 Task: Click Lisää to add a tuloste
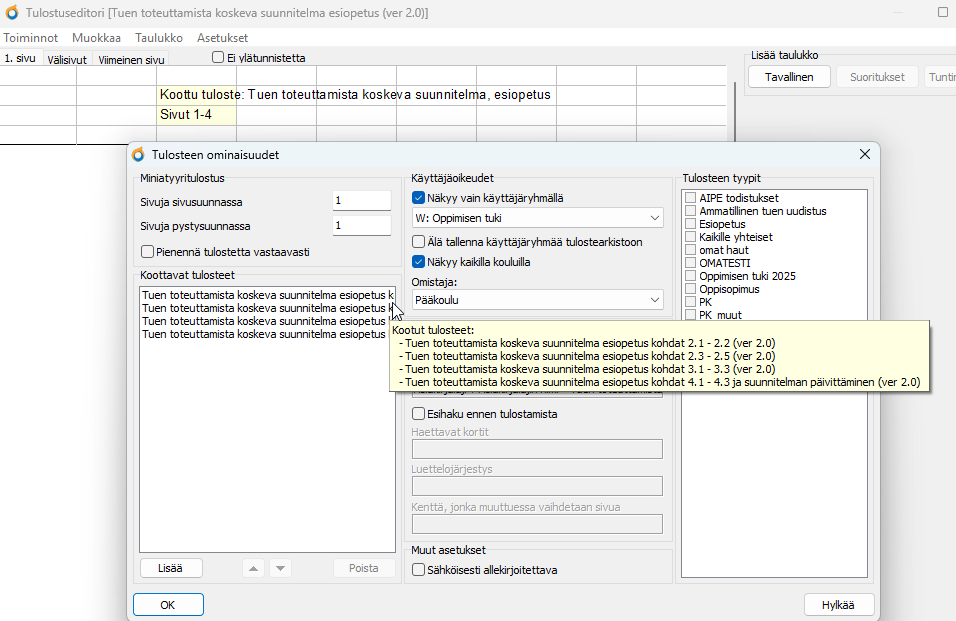pyautogui.click(x=171, y=568)
